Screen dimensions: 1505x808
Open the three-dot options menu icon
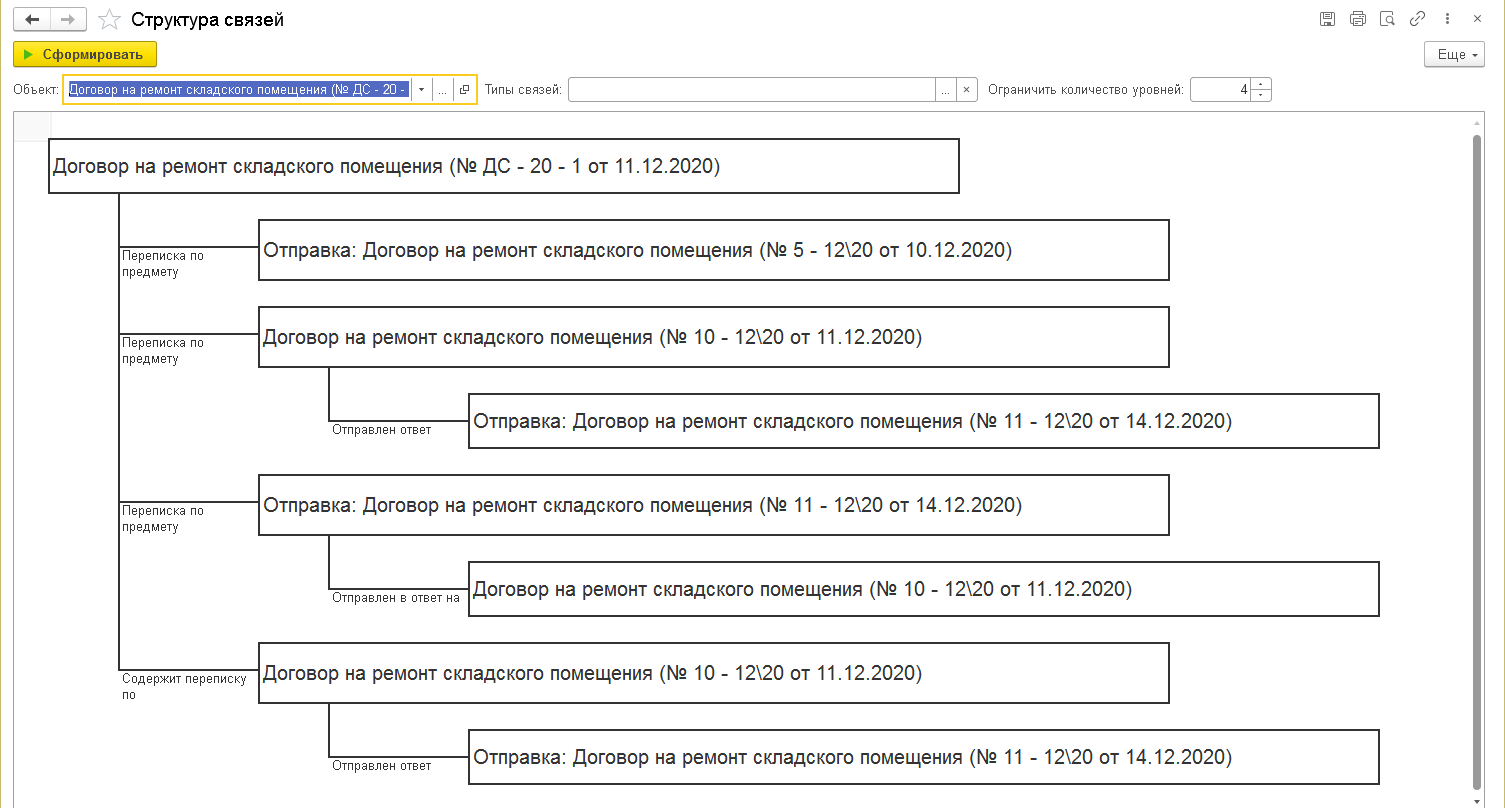[1447, 19]
